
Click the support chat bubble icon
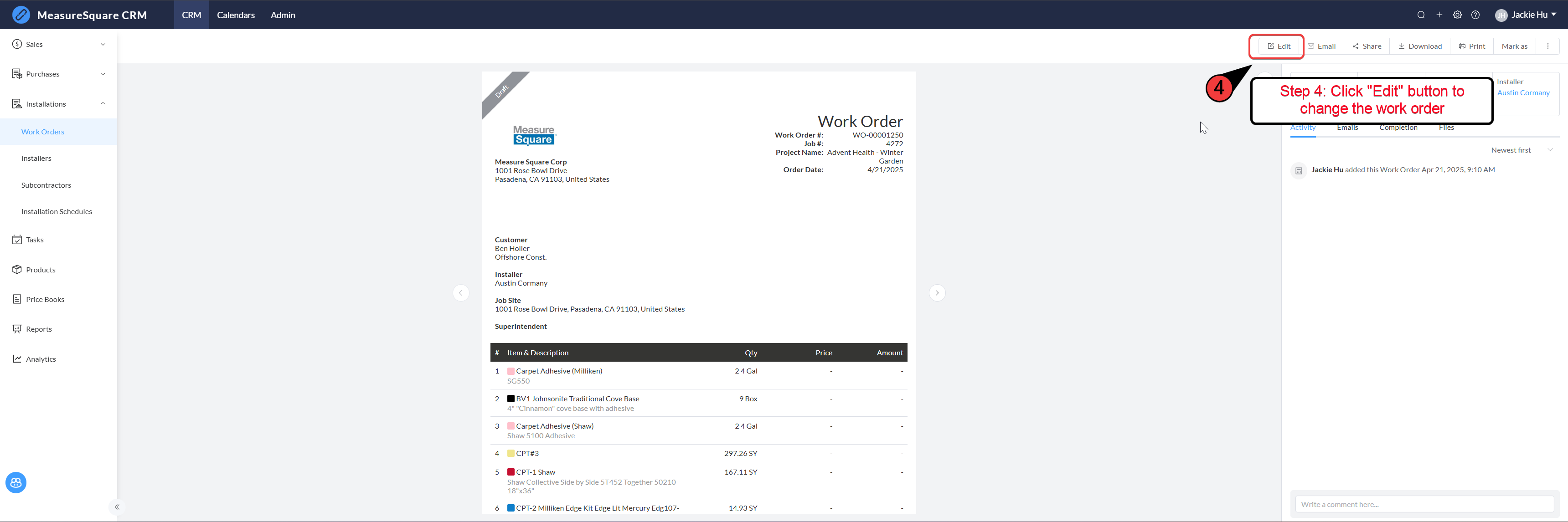(16, 482)
